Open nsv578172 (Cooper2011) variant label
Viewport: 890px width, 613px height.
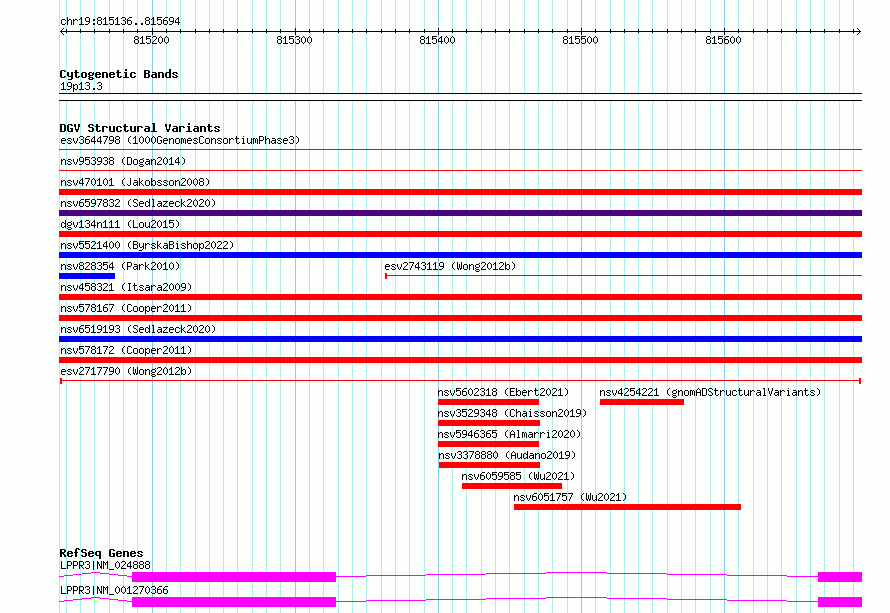[126, 350]
